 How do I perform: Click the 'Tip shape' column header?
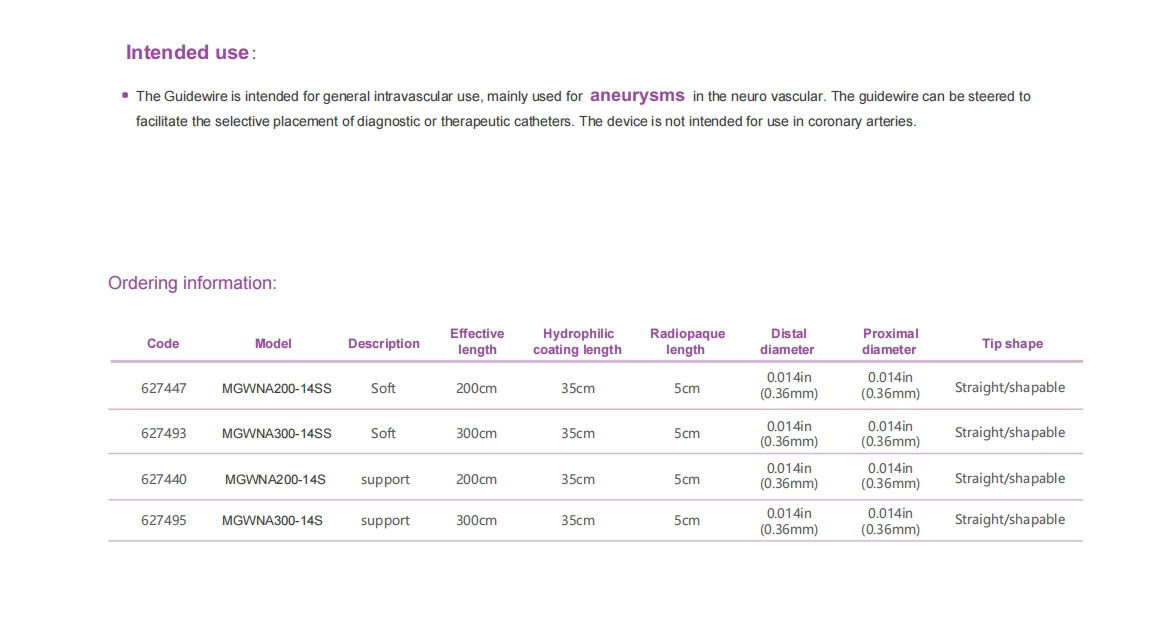[1012, 343]
